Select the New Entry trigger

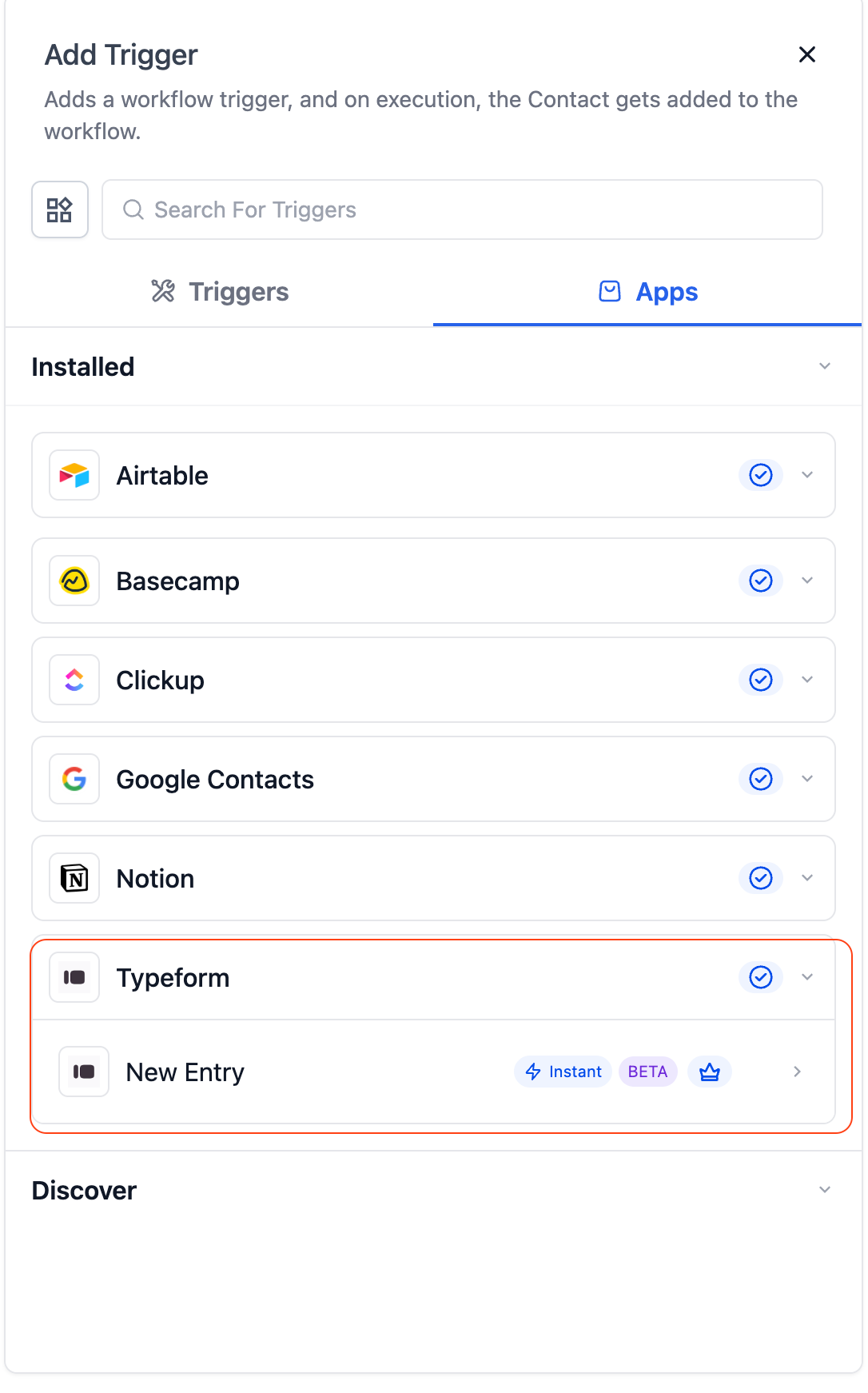pyautogui.click(x=185, y=1072)
